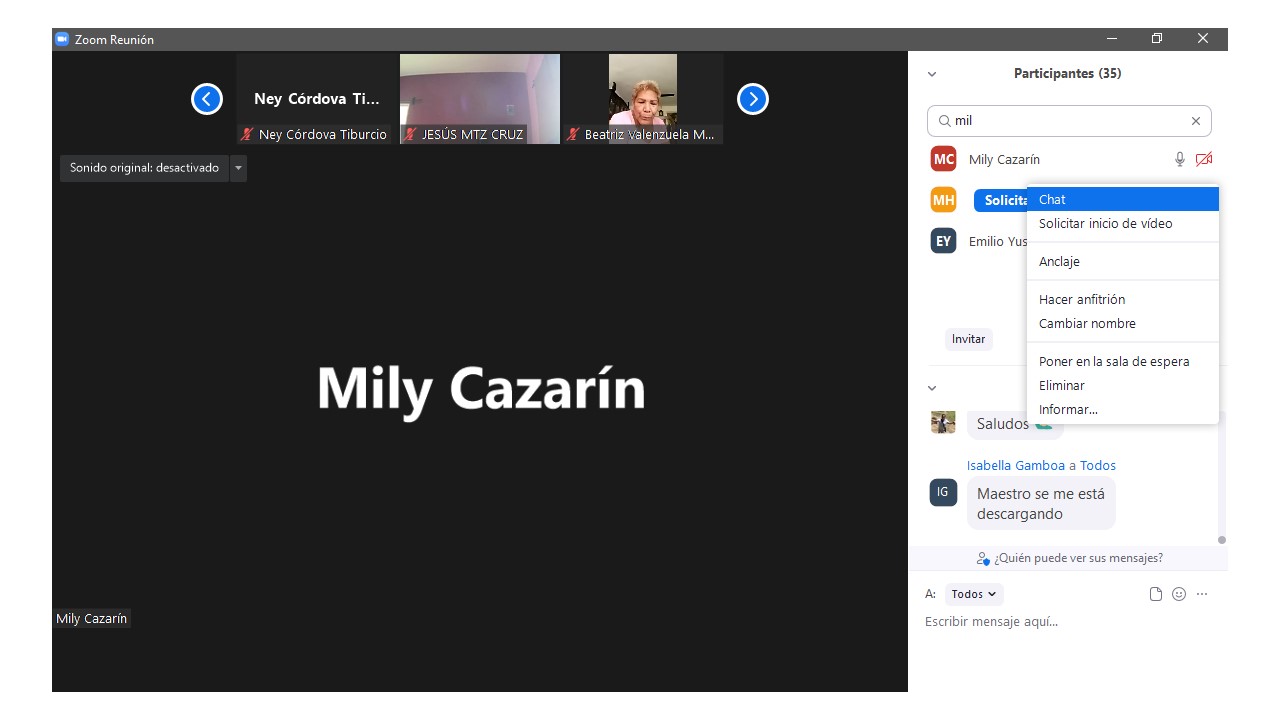Click the privacy icon beside ¿Quién puede ver sus mensajes?

983,559
